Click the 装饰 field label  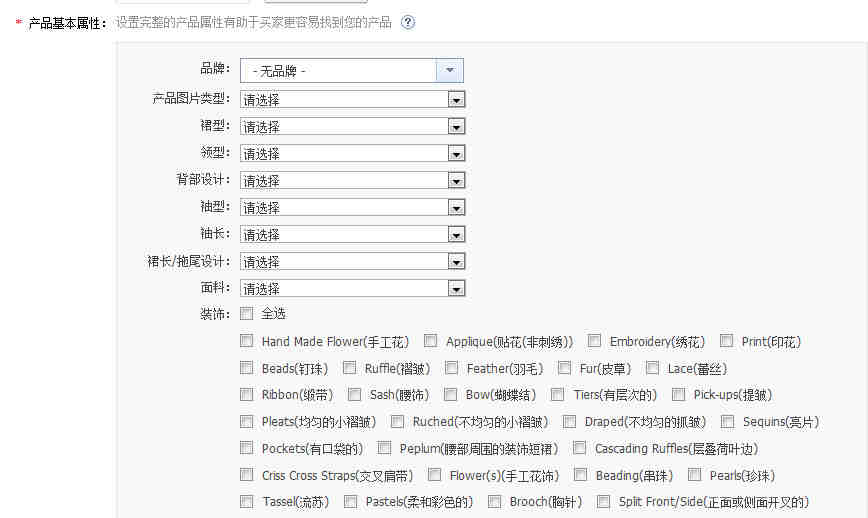click(x=215, y=314)
